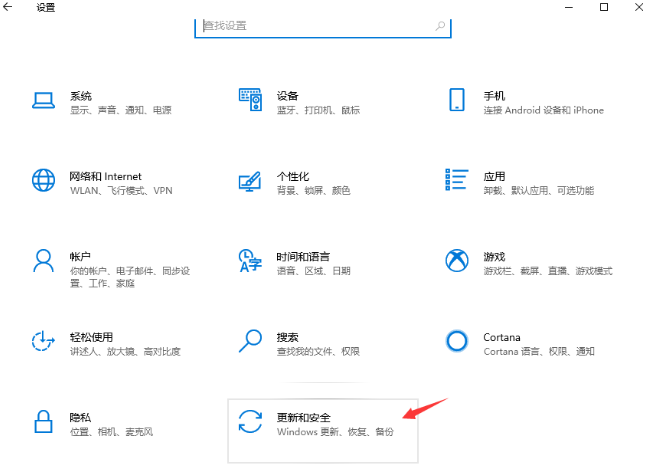Focus the 查找设置 search field
Screen dimensions: 647x475
coord(323,26)
